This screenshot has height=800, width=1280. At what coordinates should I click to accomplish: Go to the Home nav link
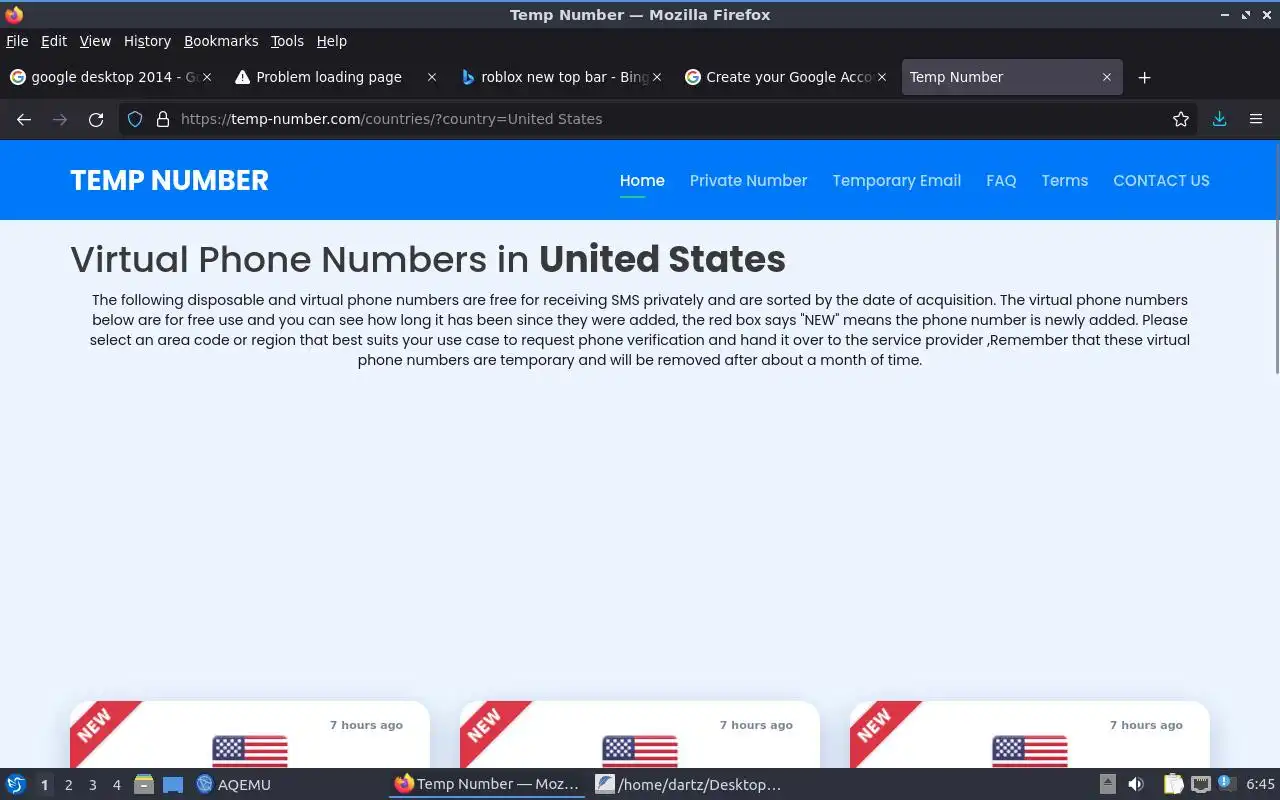(642, 181)
